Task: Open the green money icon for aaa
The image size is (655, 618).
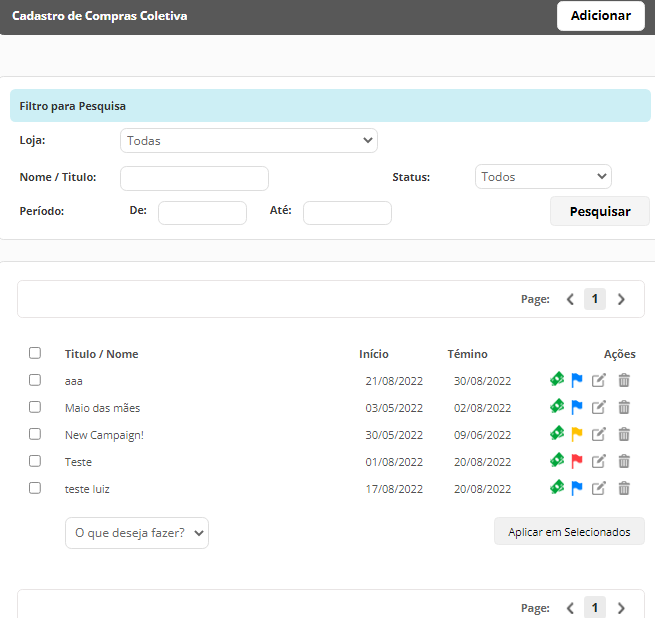Action: click(x=557, y=379)
